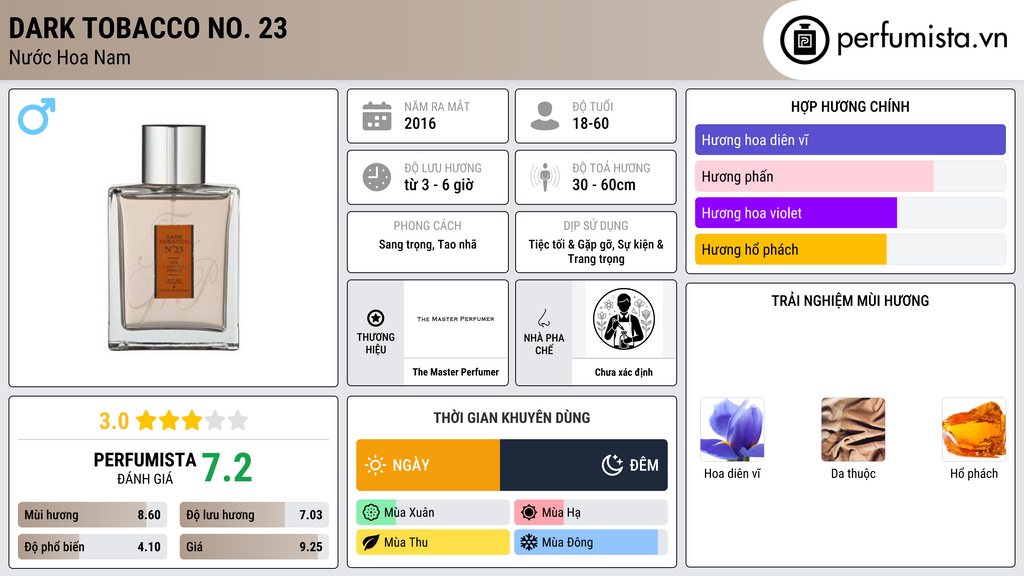Image resolution: width=1024 pixels, height=576 pixels.
Task: Click the DARK TOBACCO NO. 23 title
Action: point(148,28)
